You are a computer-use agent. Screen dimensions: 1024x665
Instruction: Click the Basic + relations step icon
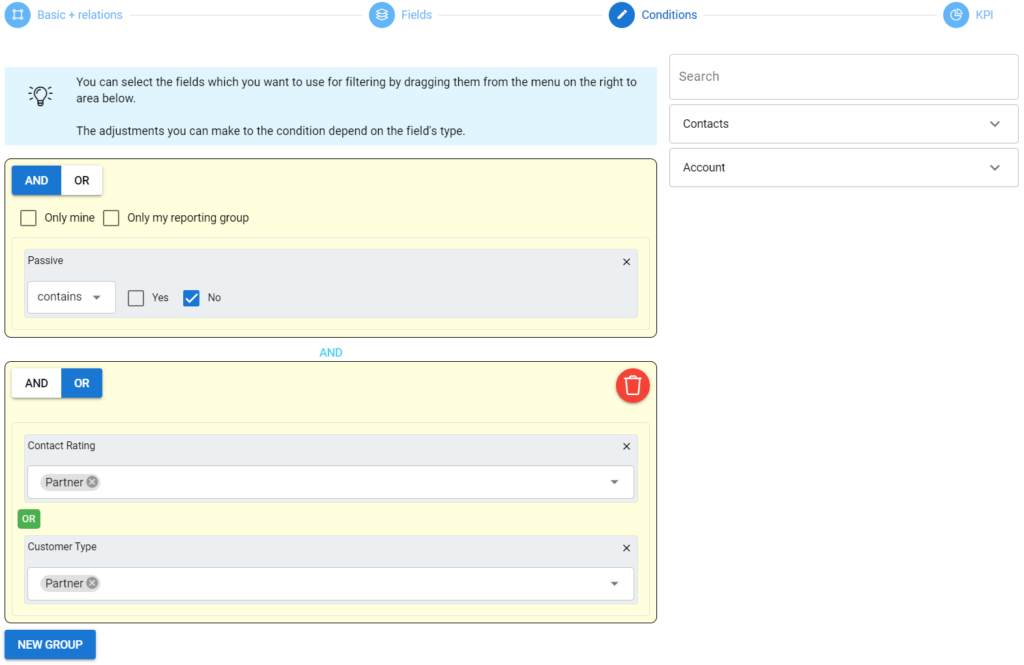(16, 14)
